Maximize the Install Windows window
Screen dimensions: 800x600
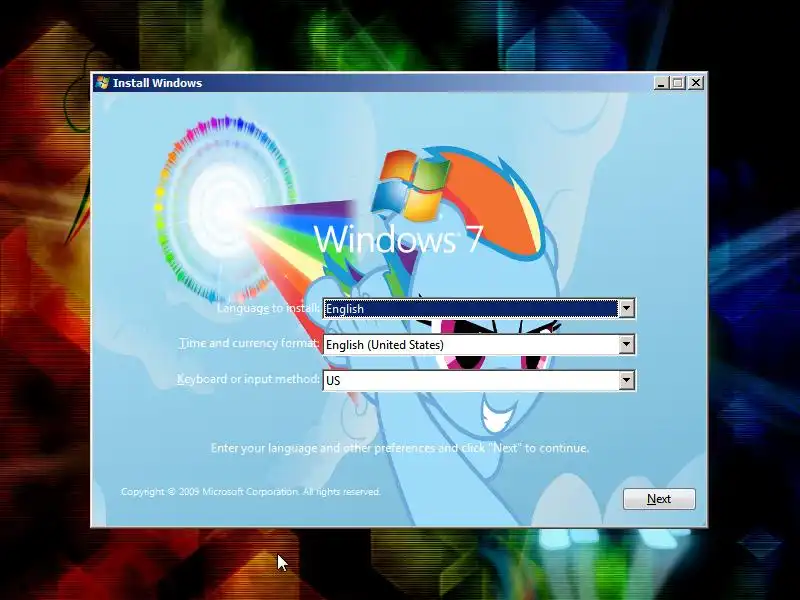[x=678, y=83]
